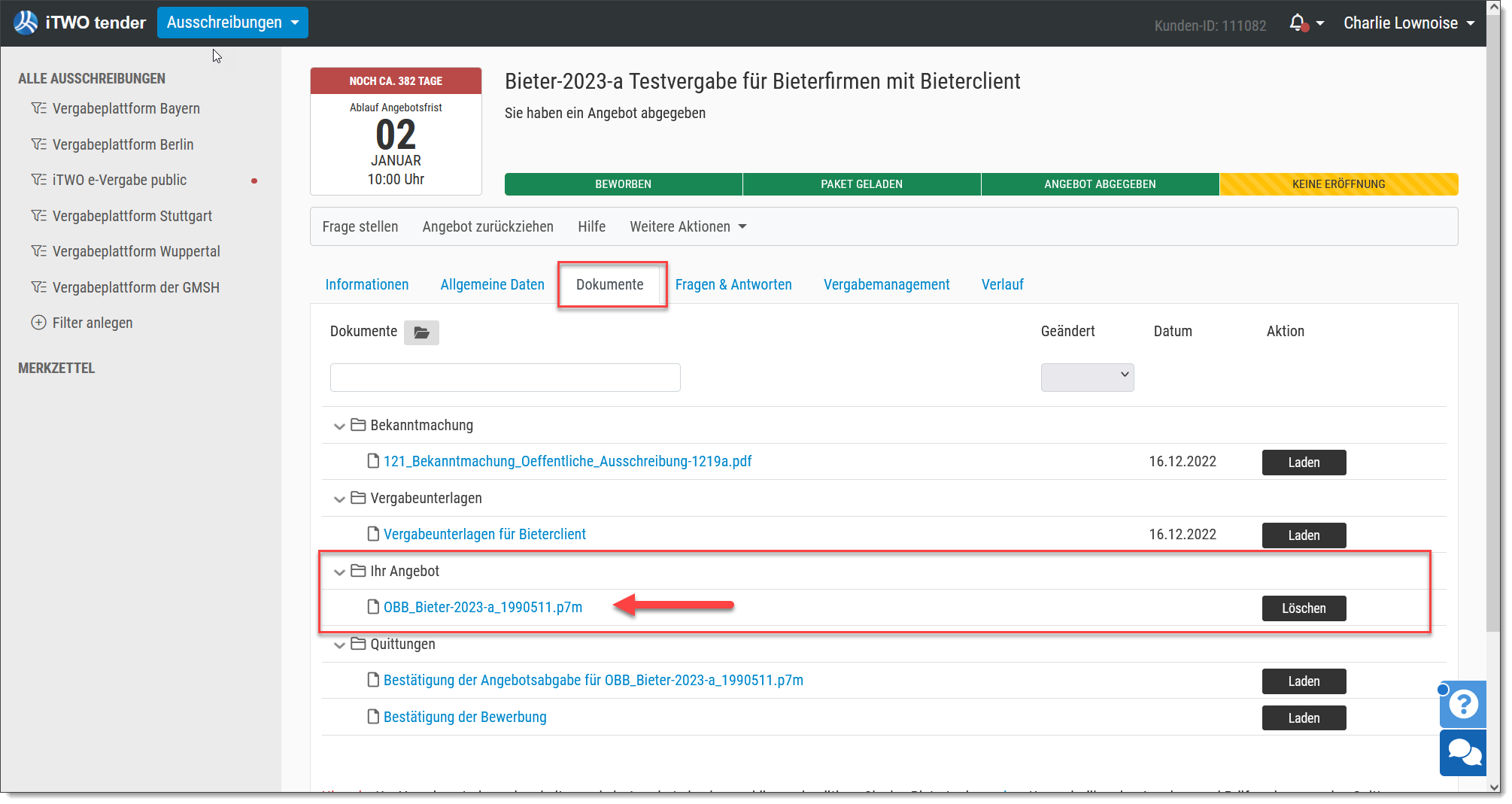The width and height of the screenshot is (1512, 804).
Task: Click the plus icon for Filter anlegen
Action: [38, 323]
